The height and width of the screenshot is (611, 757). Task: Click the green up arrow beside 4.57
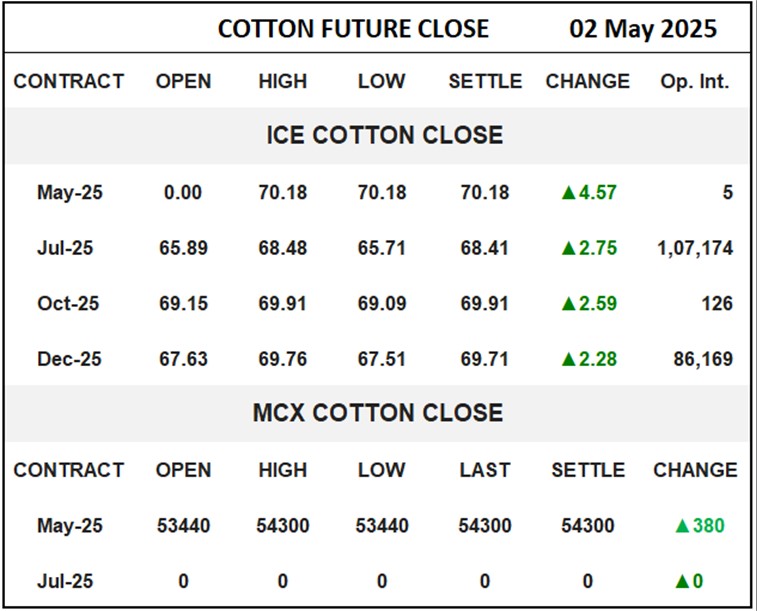coord(569,192)
